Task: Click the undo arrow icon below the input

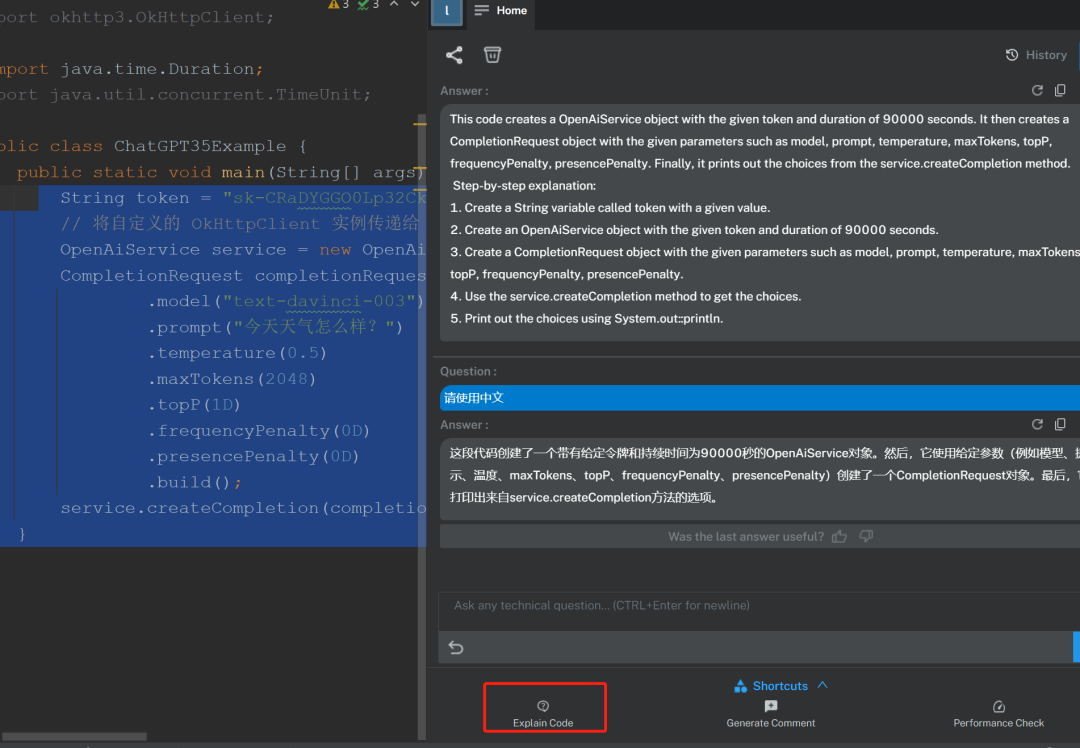Action: click(456, 647)
